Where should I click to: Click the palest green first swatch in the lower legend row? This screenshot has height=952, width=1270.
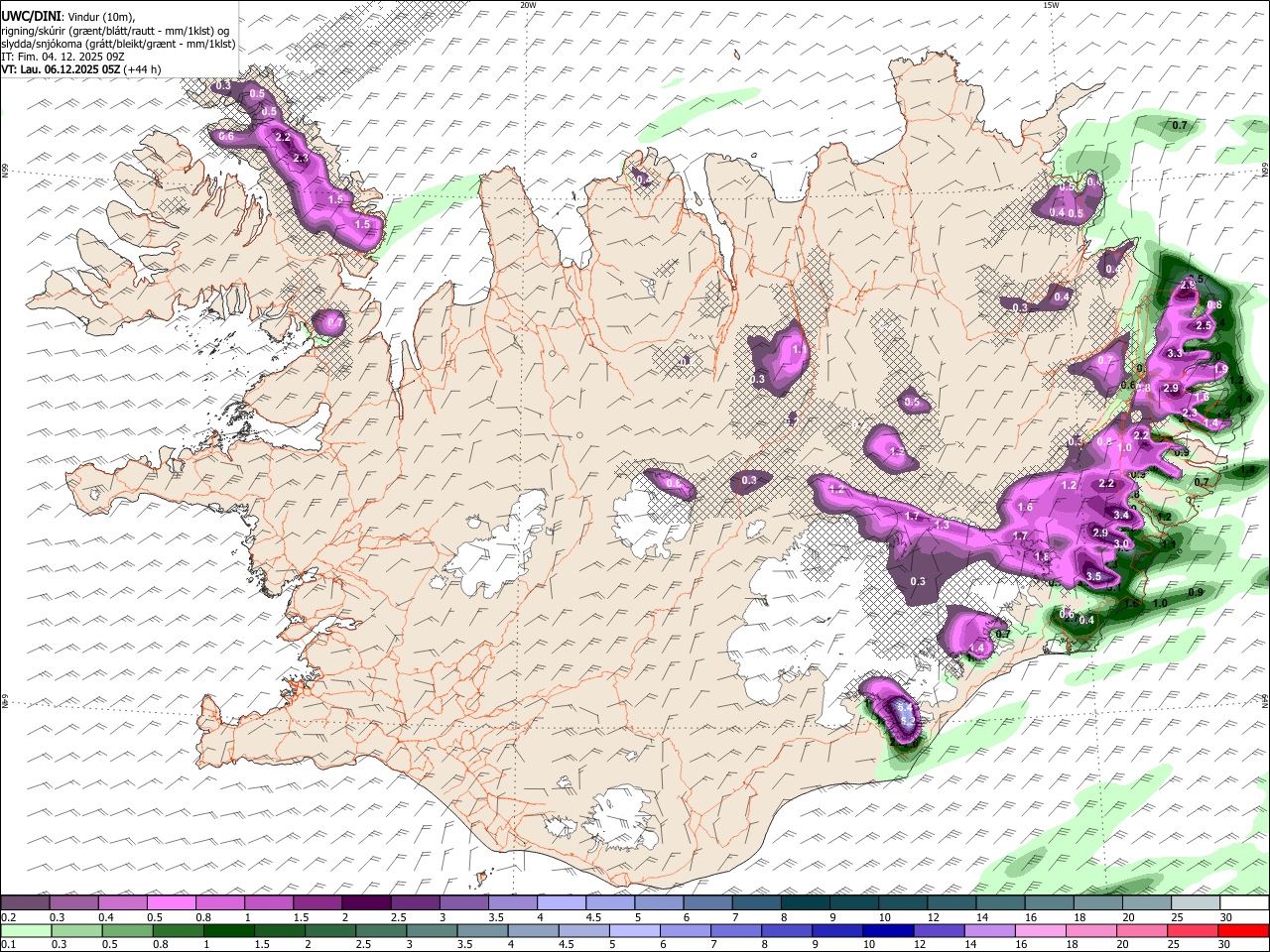point(25,930)
